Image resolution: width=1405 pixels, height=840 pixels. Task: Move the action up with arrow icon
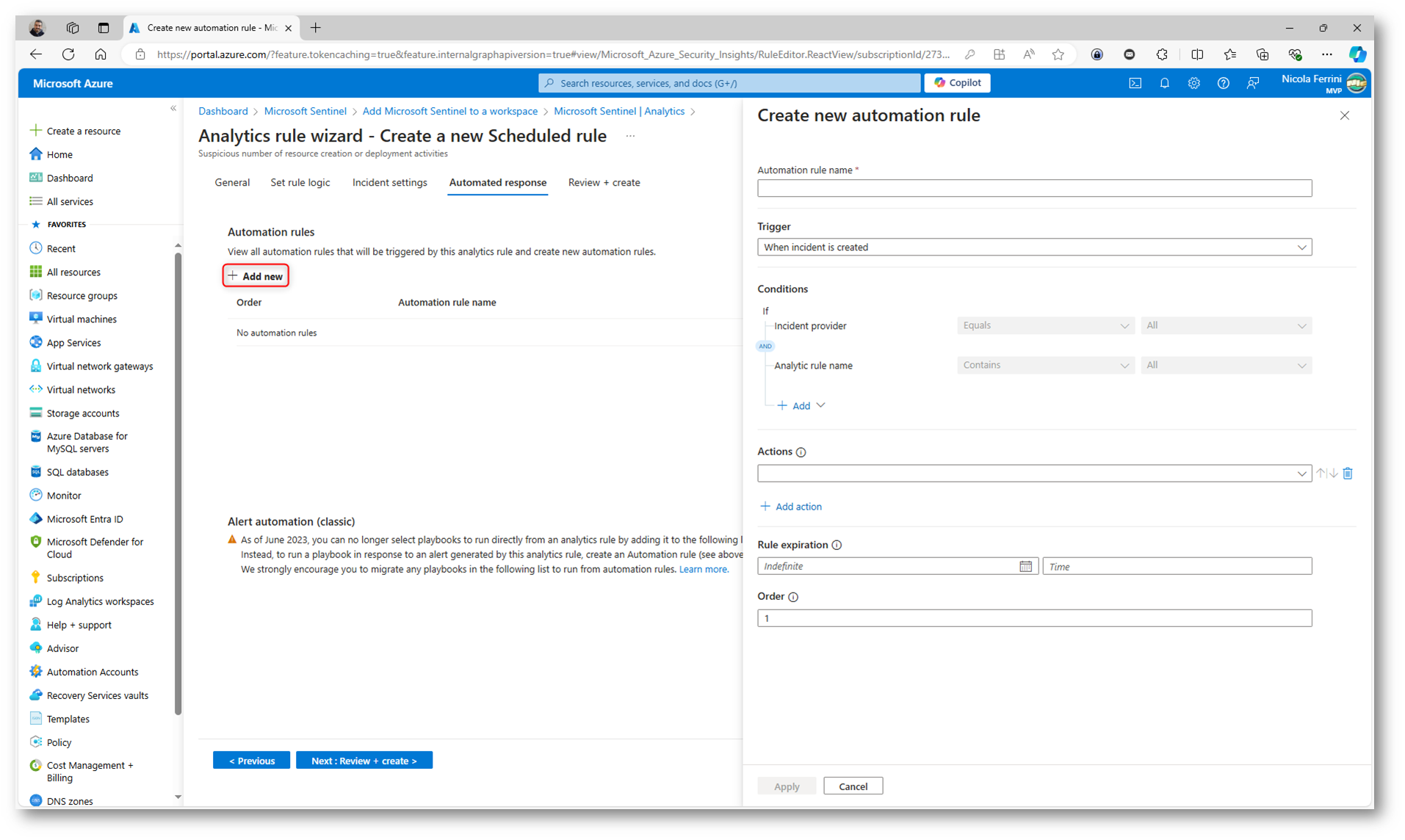1321,474
